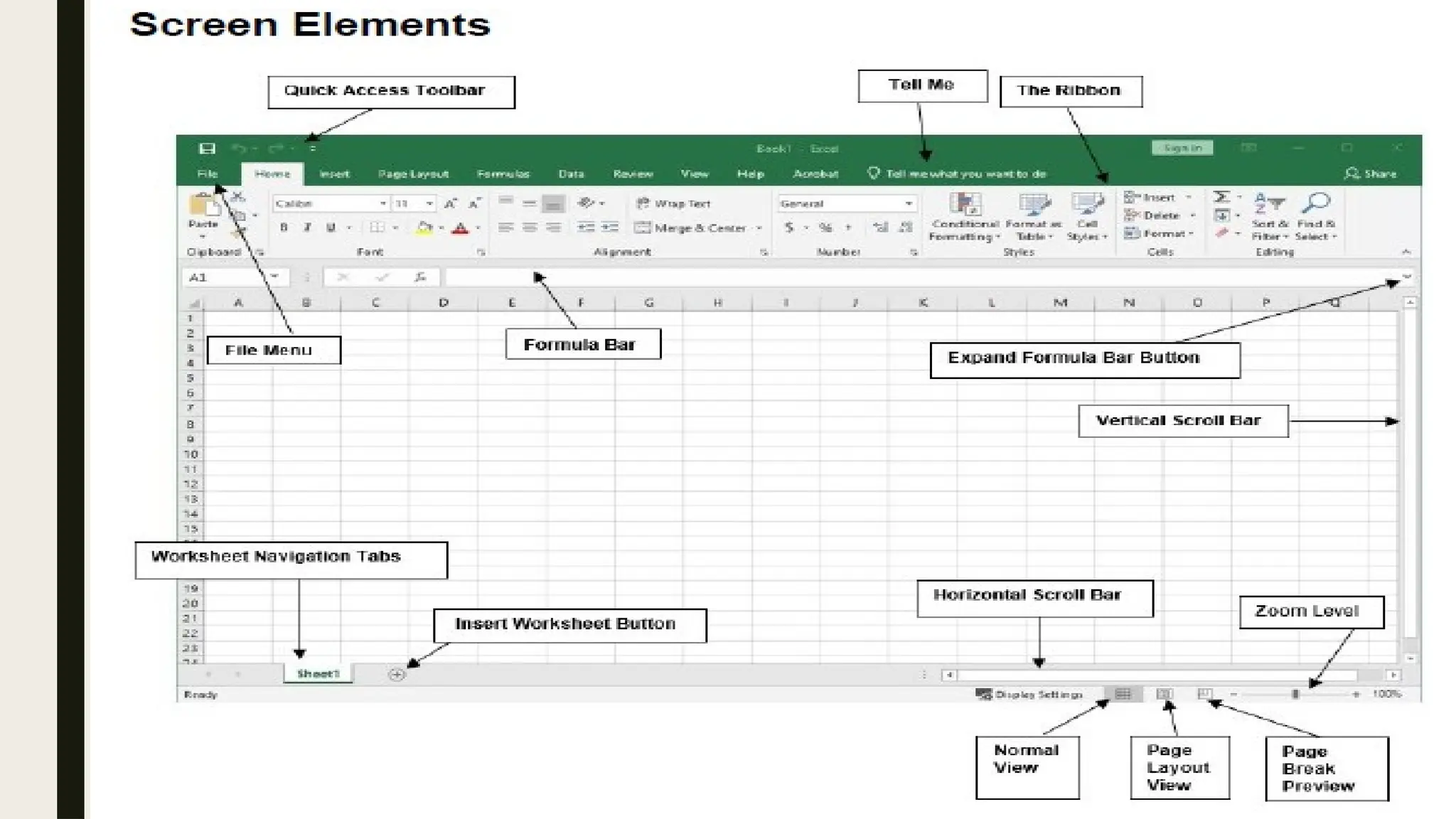This screenshot has width=1456, height=819.
Task: Click the insert new worksheet plus button
Action: (x=397, y=674)
